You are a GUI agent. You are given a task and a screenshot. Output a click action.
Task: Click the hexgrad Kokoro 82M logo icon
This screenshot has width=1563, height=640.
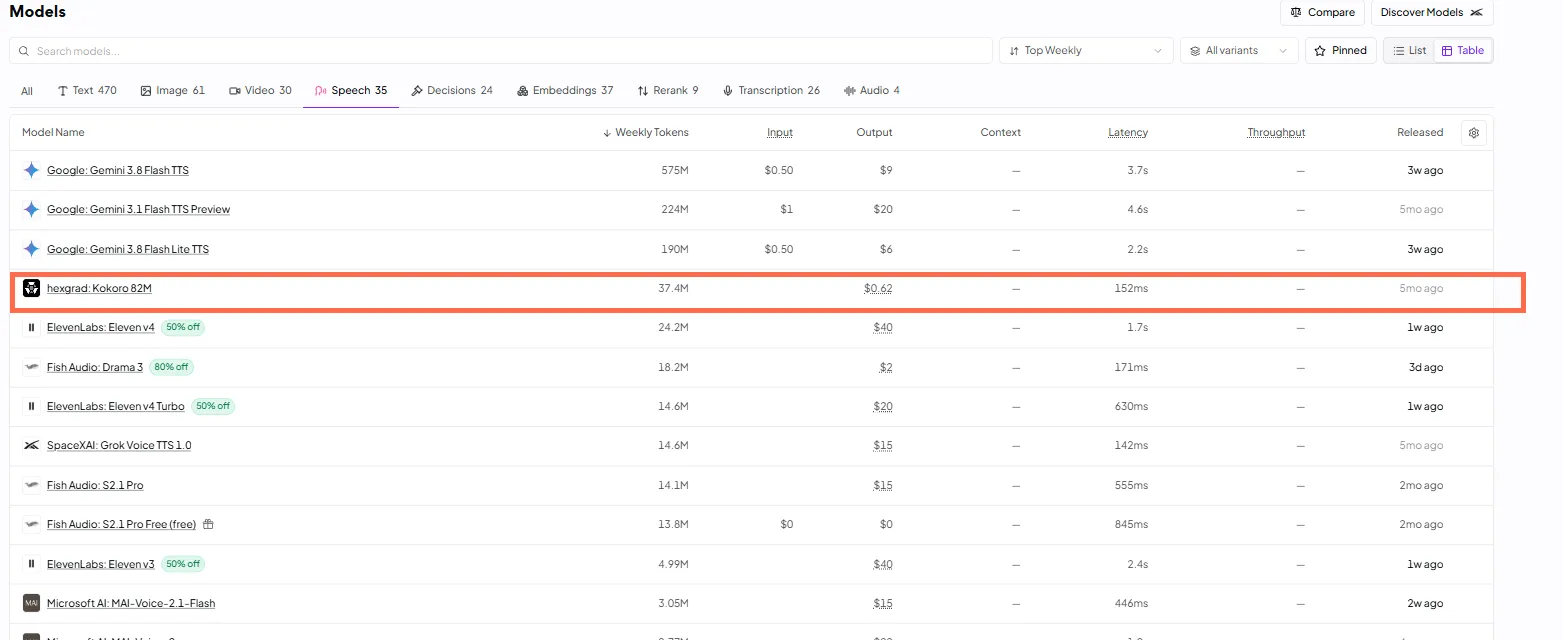click(31, 288)
